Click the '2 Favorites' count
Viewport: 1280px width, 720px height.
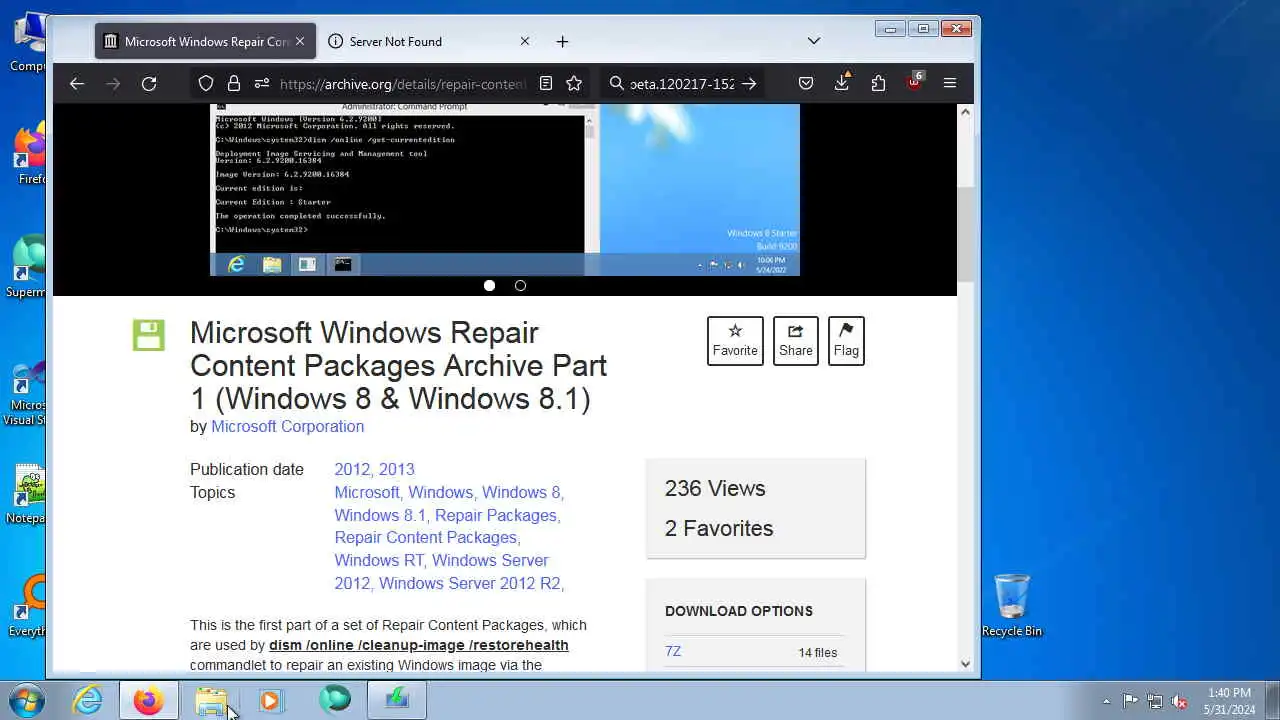(719, 528)
